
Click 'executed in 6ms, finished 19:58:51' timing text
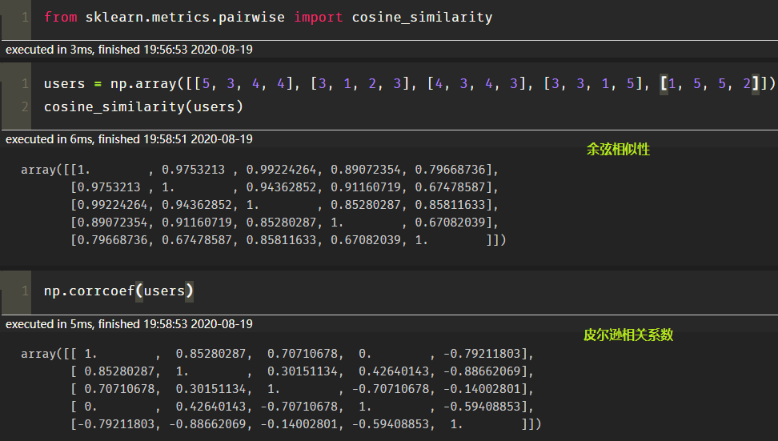pyautogui.click(x=129, y=139)
